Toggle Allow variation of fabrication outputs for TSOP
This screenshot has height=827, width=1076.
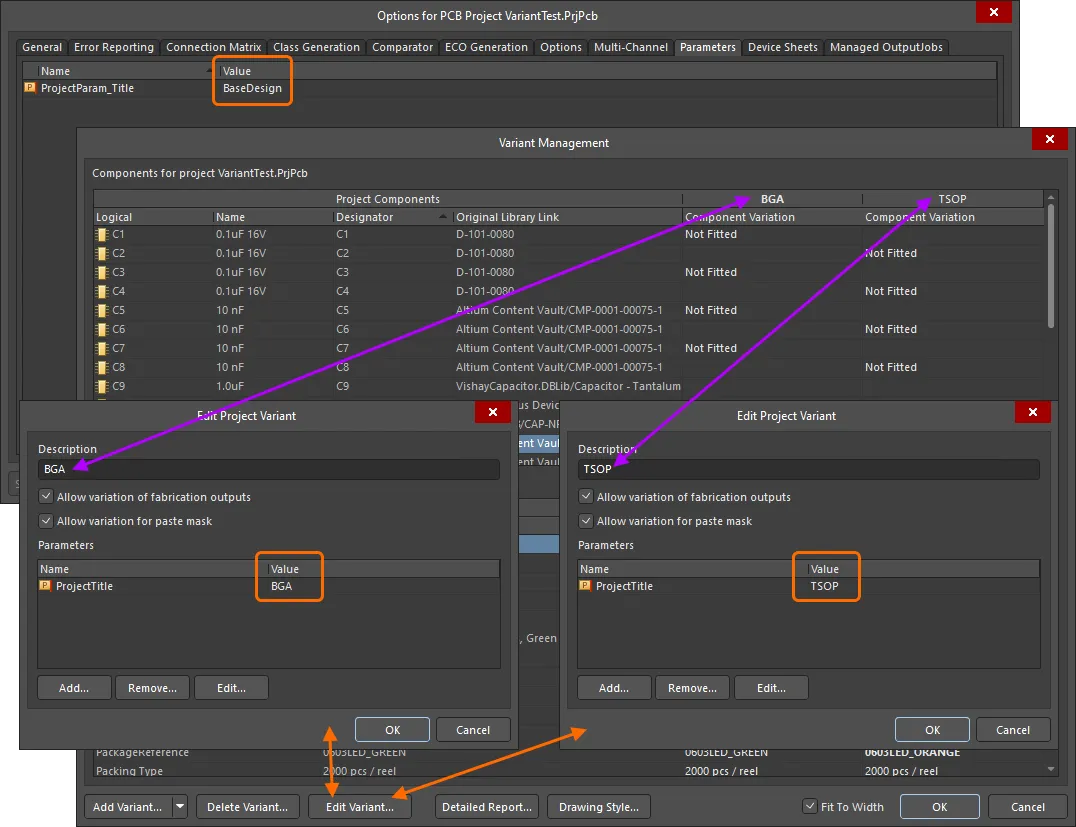[586, 496]
